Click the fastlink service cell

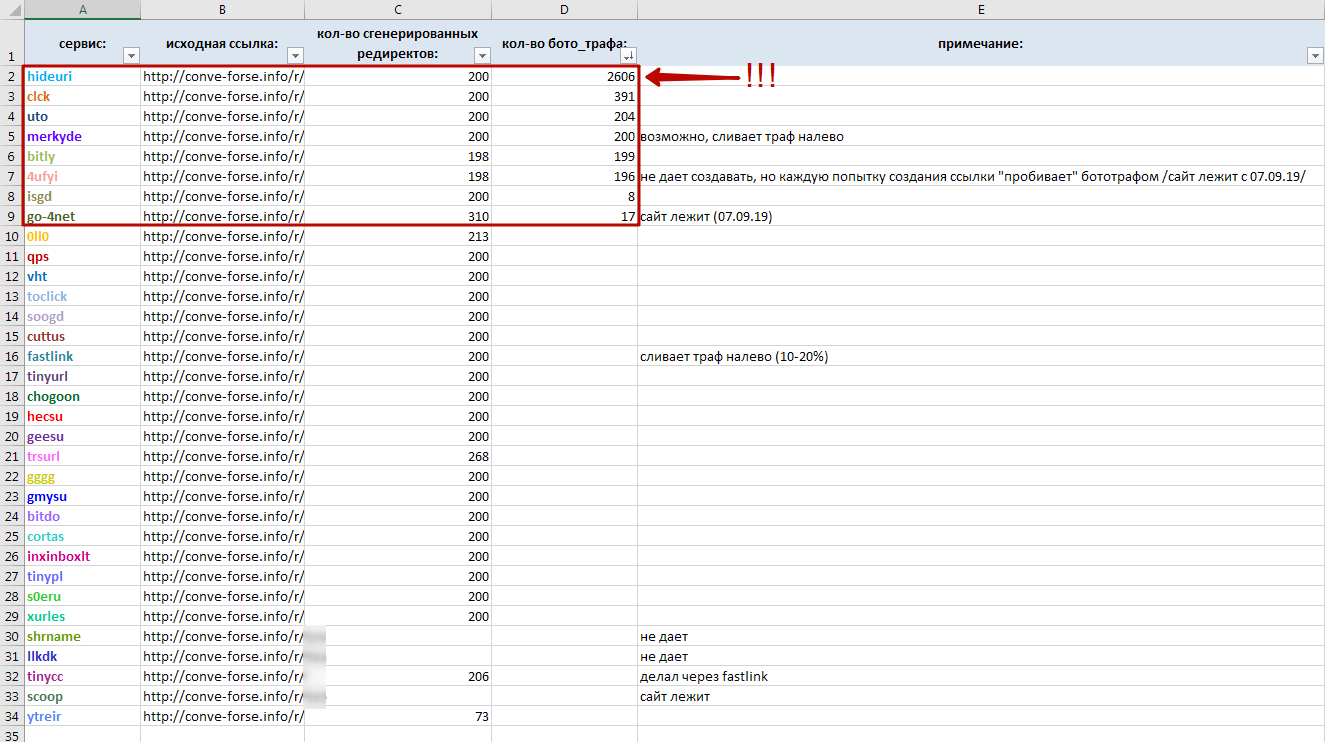tap(82, 356)
